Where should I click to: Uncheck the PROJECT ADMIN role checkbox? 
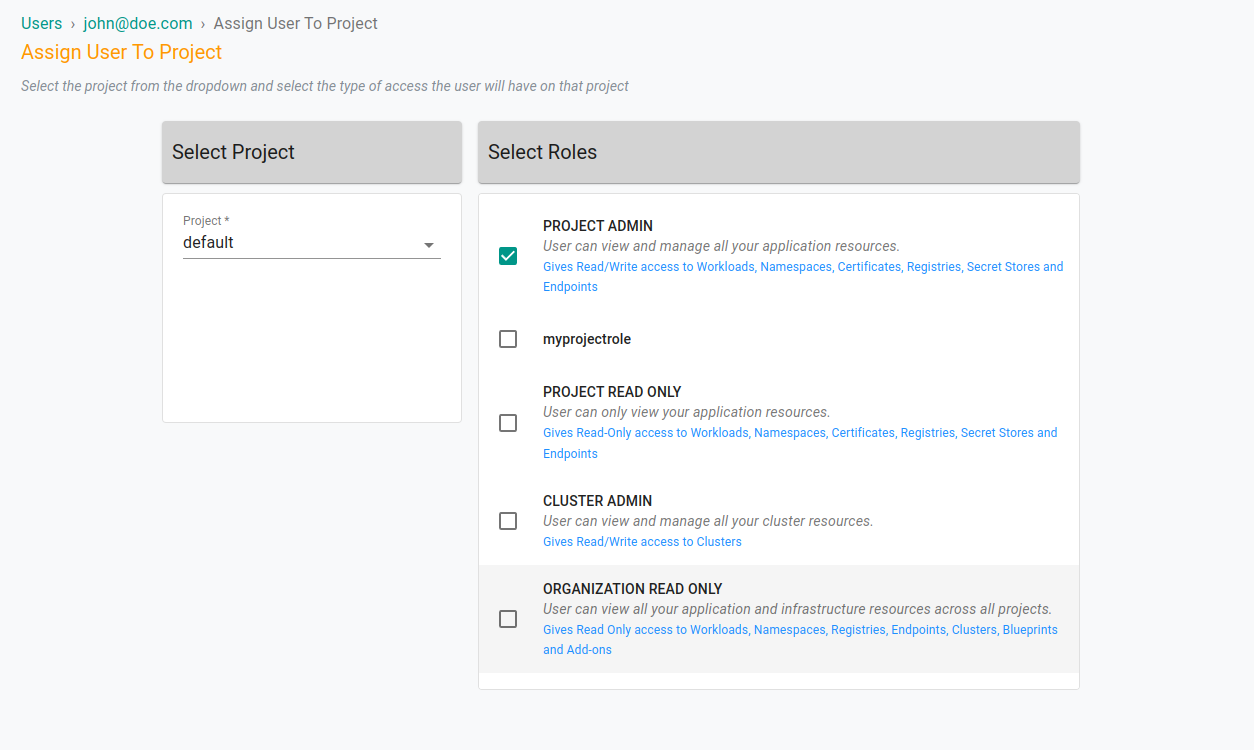coord(508,256)
